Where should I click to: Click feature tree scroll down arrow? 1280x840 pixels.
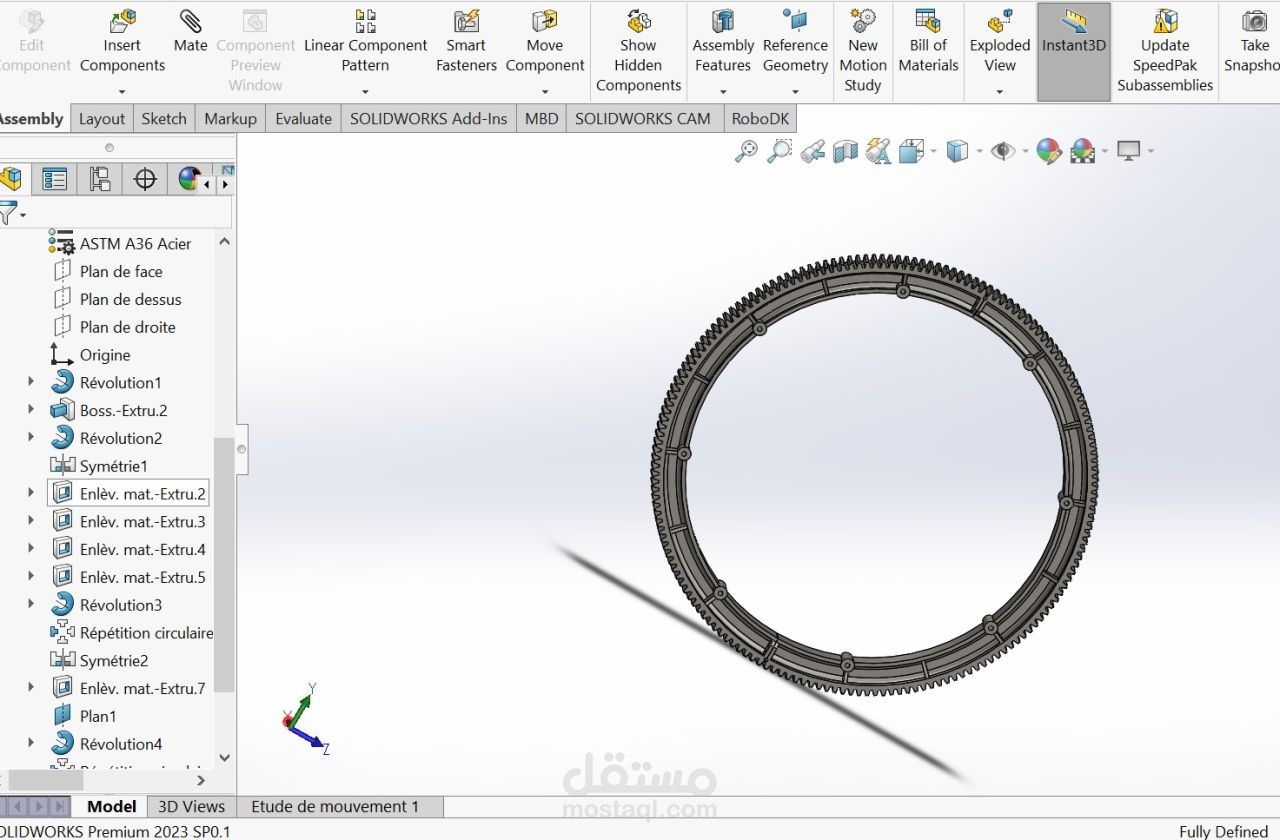coord(224,758)
